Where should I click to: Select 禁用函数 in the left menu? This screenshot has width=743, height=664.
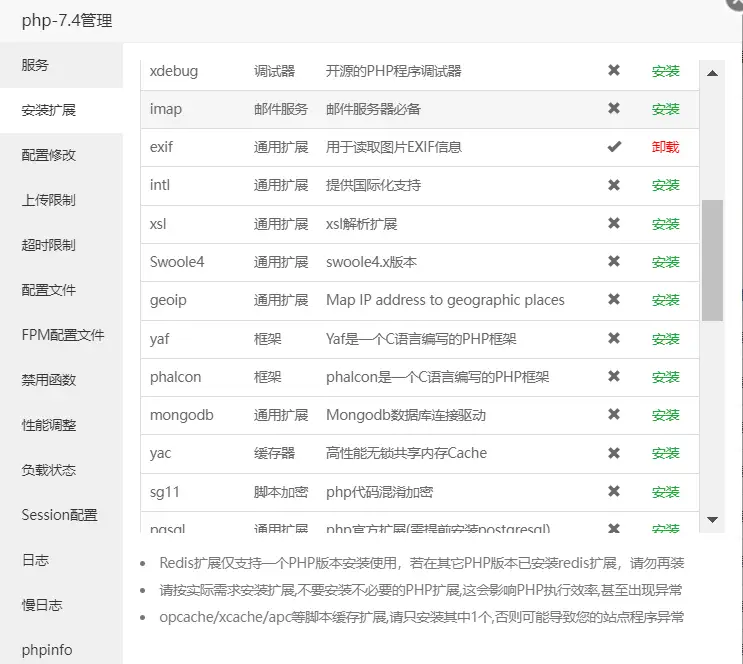point(48,380)
